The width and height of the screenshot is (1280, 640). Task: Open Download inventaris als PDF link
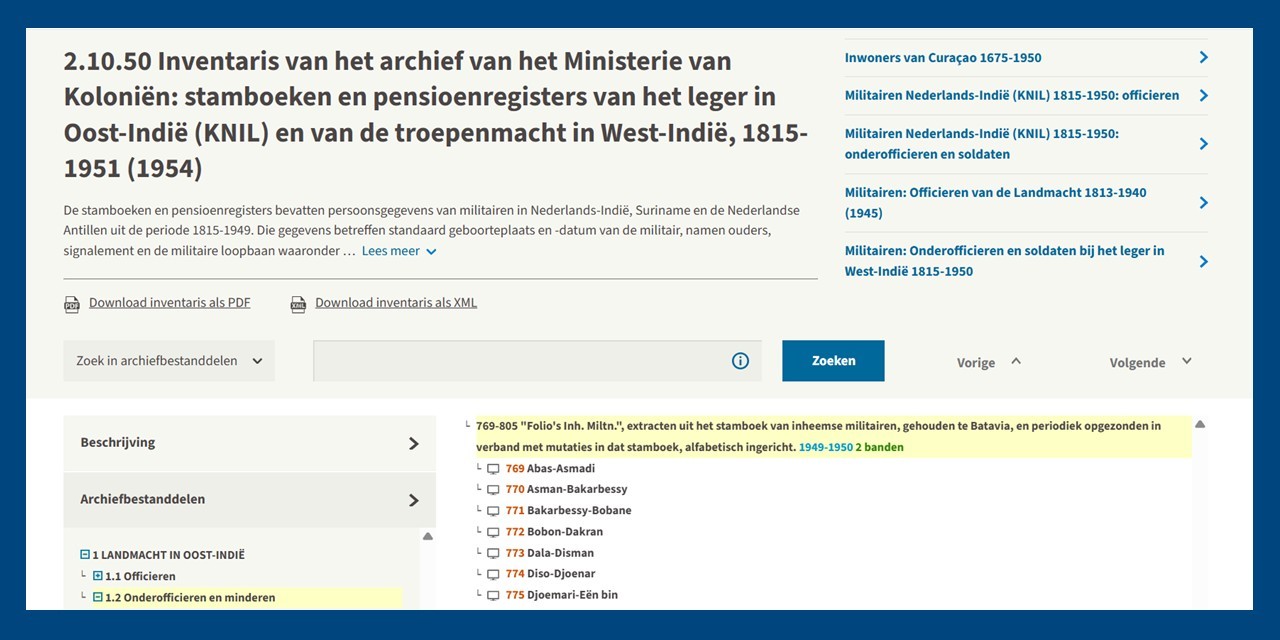click(169, 303)
